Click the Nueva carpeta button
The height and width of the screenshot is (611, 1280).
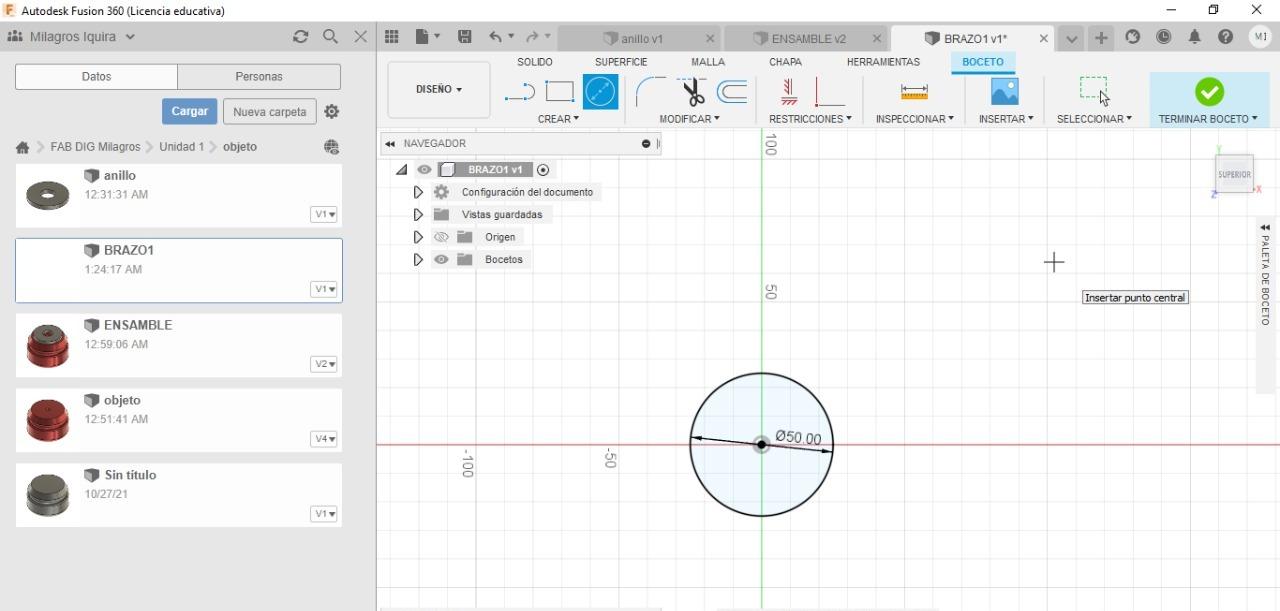tap(270, 111)
